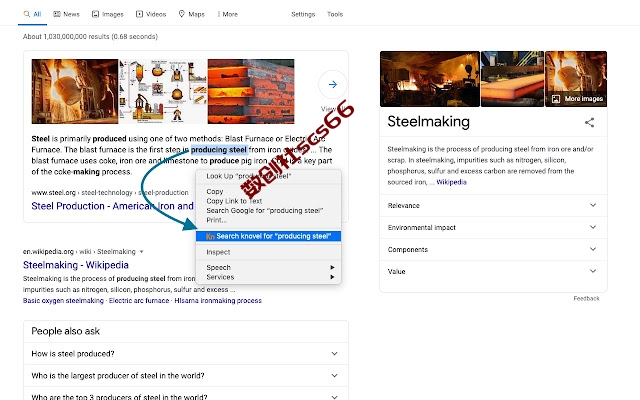Open the HIsarna ironmaking process sublink

[x=218, y=301]
